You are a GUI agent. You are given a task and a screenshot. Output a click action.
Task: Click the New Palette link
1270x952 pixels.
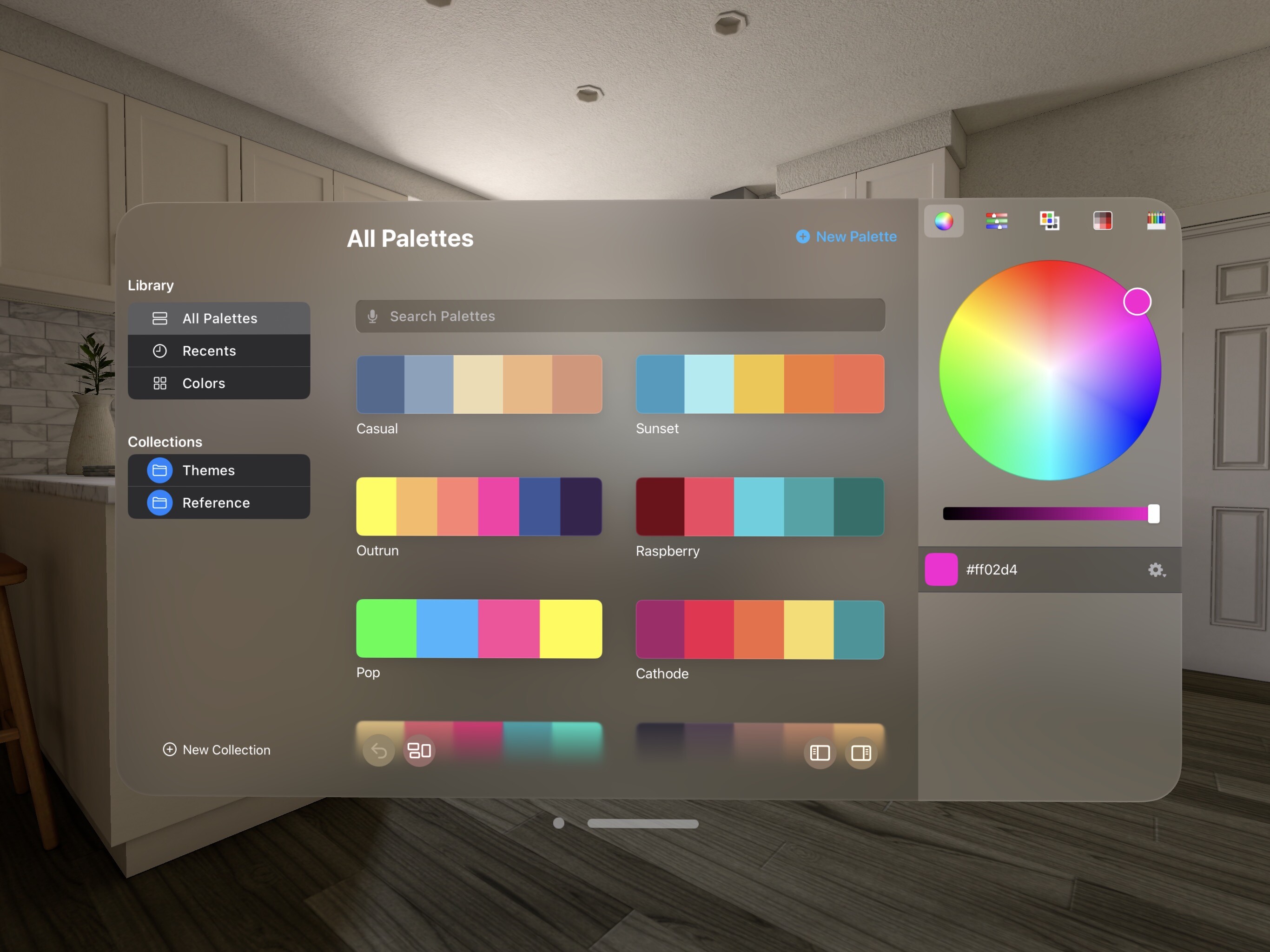[847, 237]
